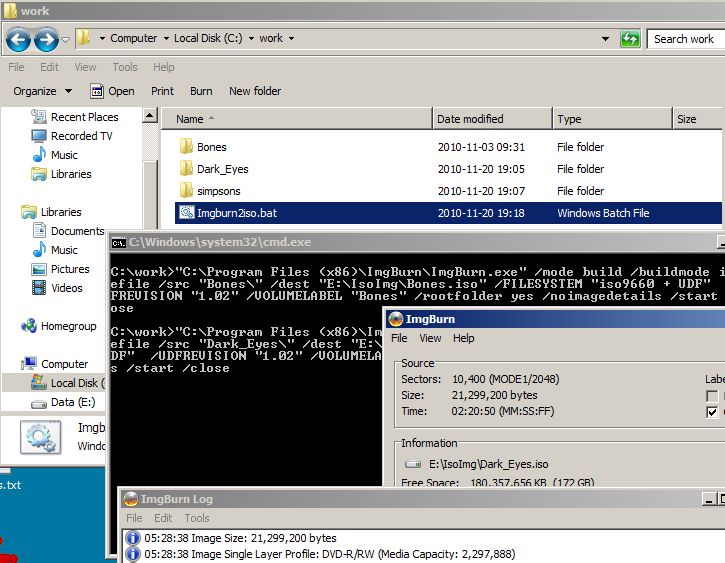Click the Homegroup icon
The height and width of the screenshot is (563, 725).
[x=29, y=326]
